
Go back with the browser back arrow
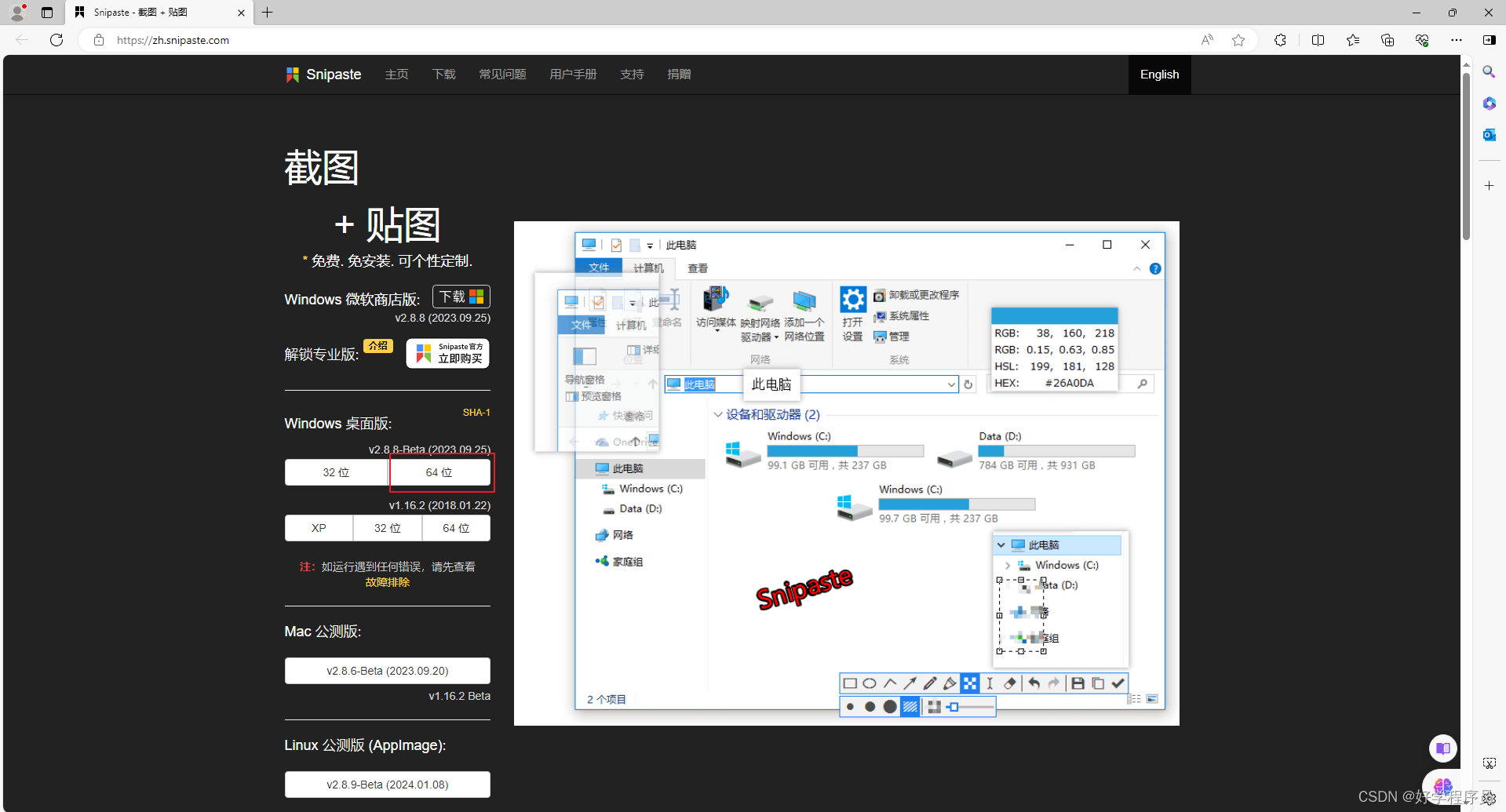[22, 40]
